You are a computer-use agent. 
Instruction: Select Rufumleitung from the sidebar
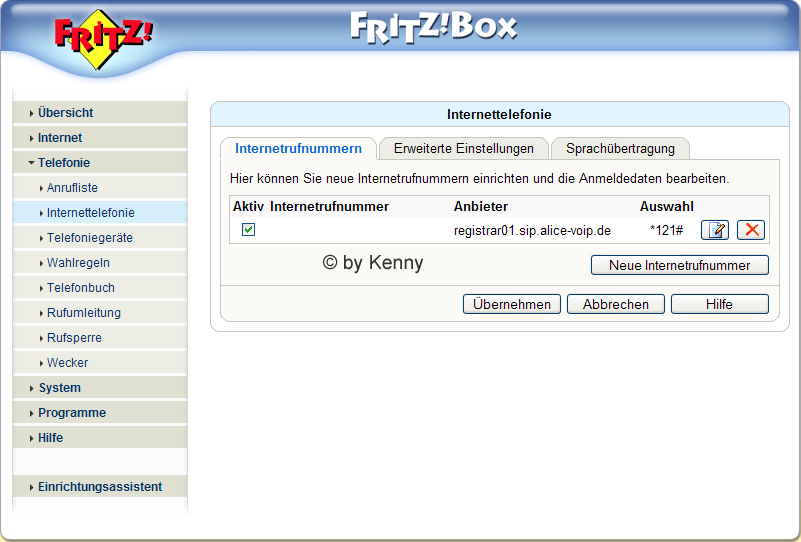(x=83, y=312)
